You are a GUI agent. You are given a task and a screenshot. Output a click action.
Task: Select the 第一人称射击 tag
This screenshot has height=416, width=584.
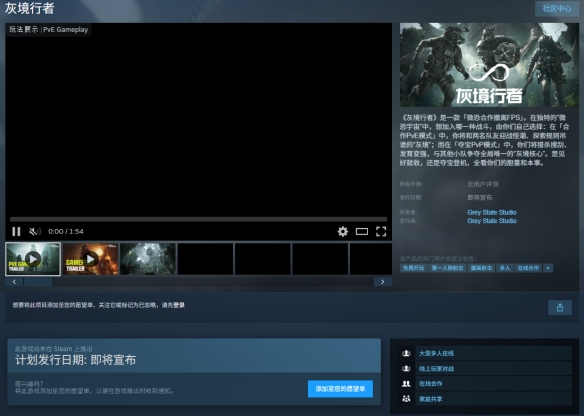pos(447,268)
